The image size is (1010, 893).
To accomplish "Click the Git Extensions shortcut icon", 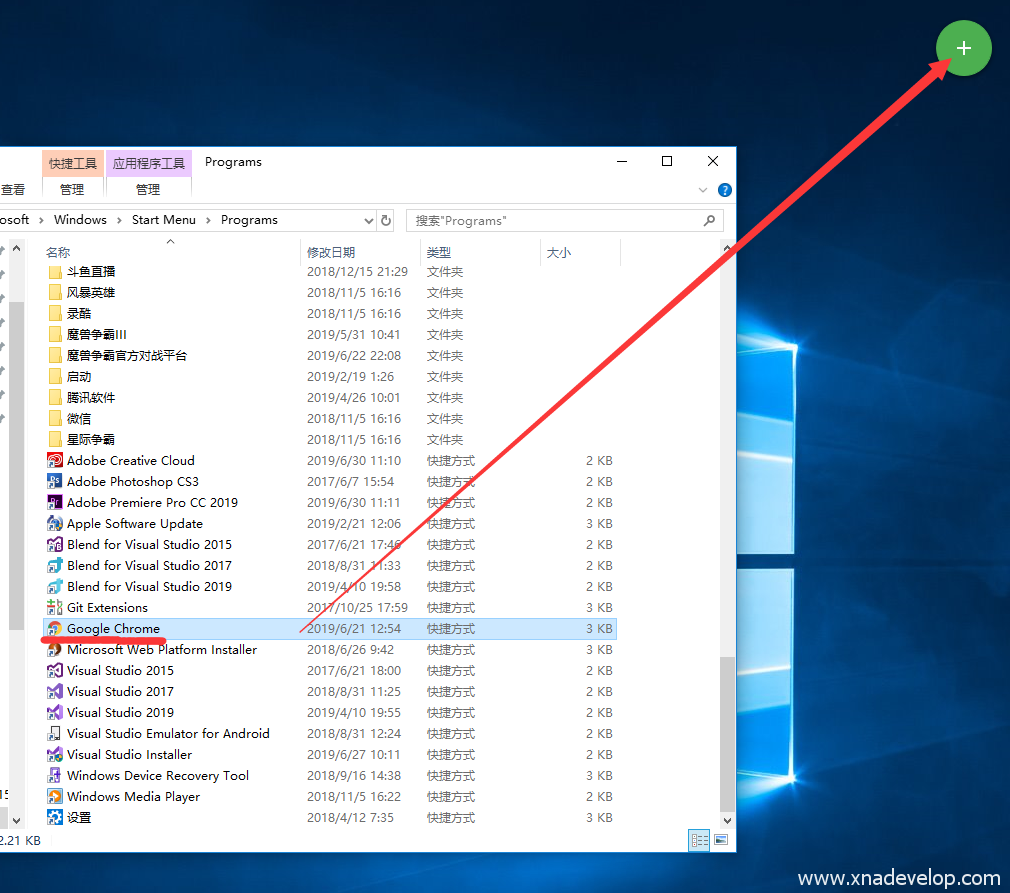I will [55, 608].
